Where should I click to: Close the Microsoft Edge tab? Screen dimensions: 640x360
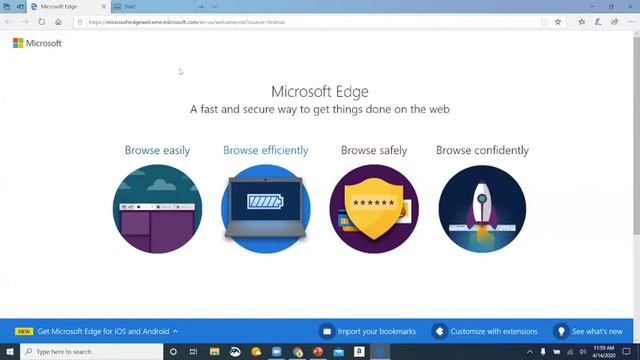pos(103,7)
